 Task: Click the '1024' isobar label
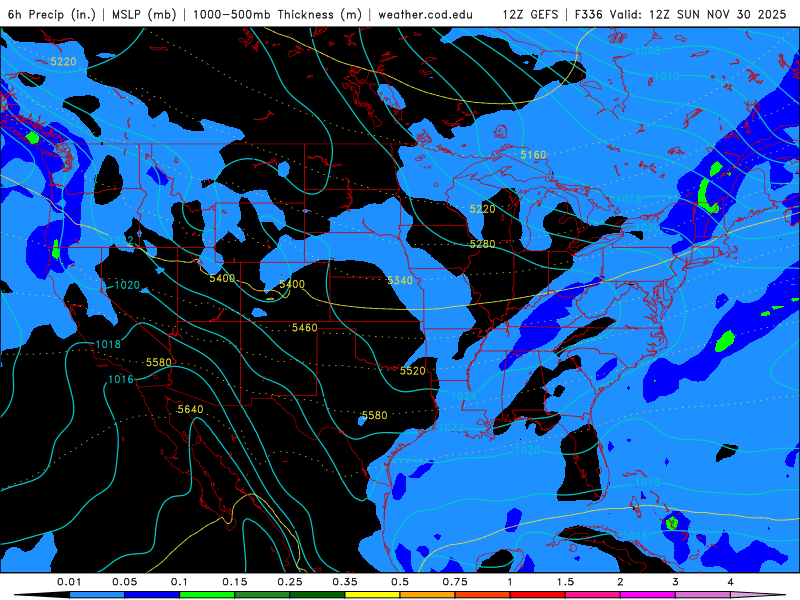(x=463, y=396)
